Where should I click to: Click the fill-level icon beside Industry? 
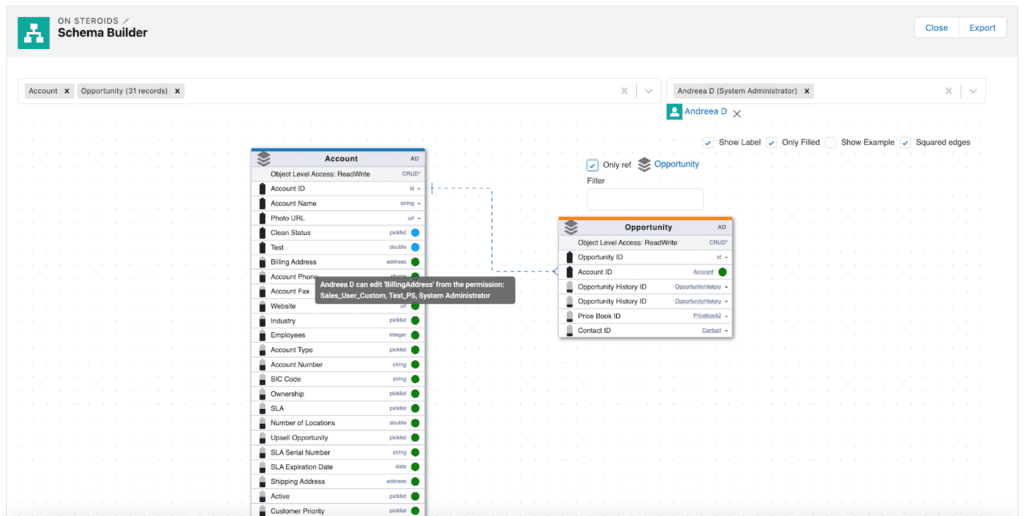[263, 321]
